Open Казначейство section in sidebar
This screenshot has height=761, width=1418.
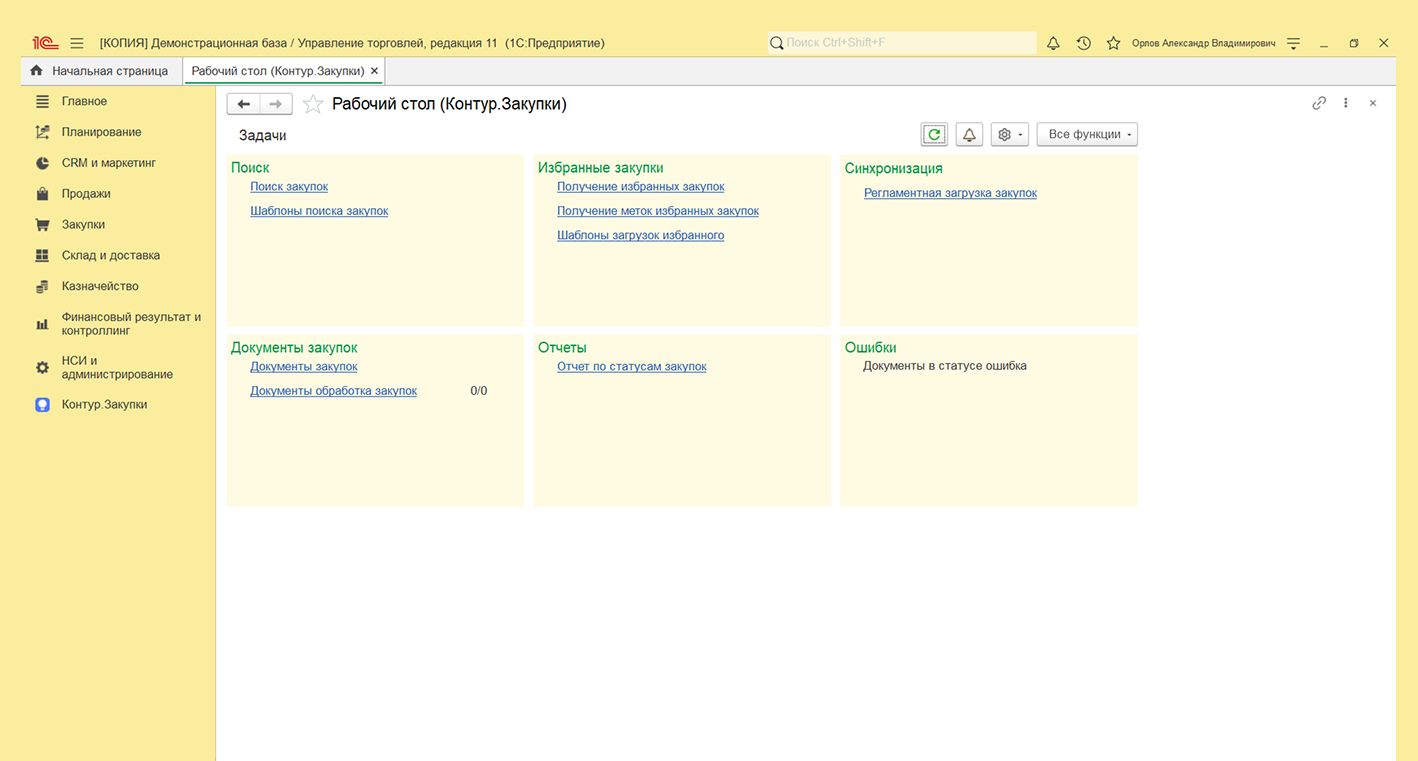(x=100, y=286)
